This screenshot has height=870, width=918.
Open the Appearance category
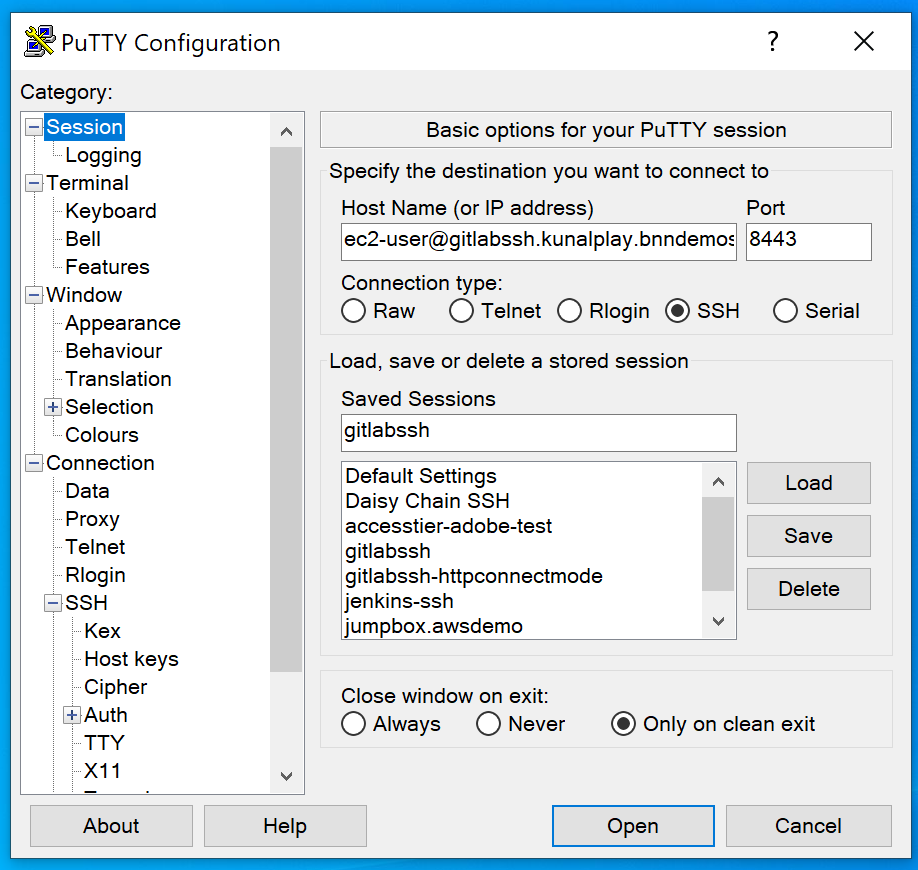click(123, 323)
